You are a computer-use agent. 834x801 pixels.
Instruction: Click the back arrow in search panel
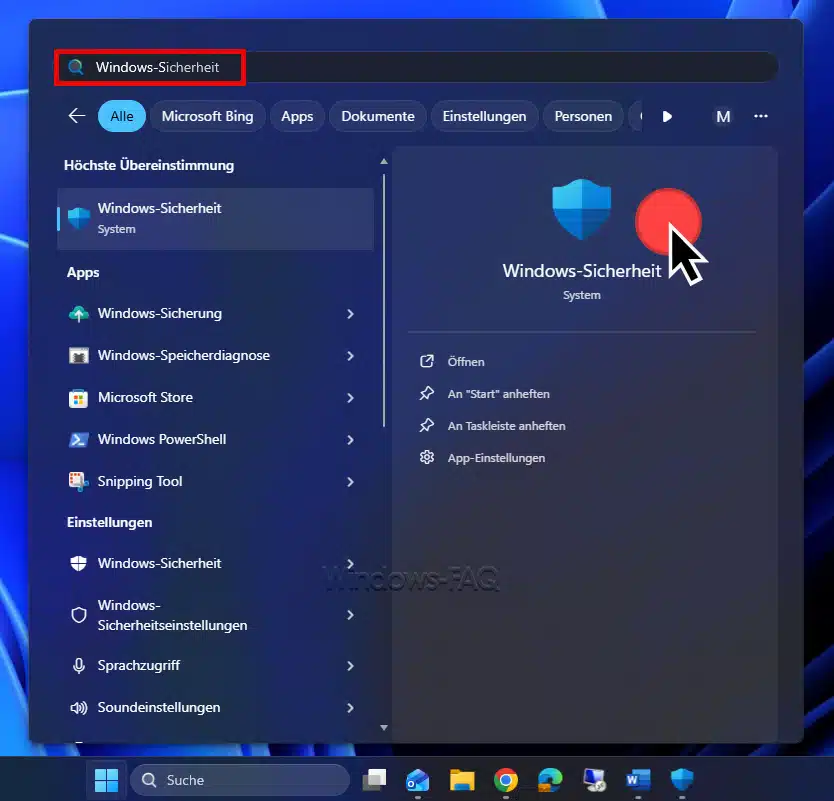click(77, 116)
